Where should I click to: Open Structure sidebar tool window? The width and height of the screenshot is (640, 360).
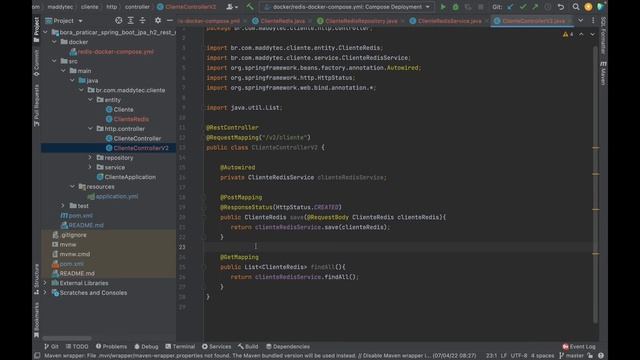(x=36, y=279)
